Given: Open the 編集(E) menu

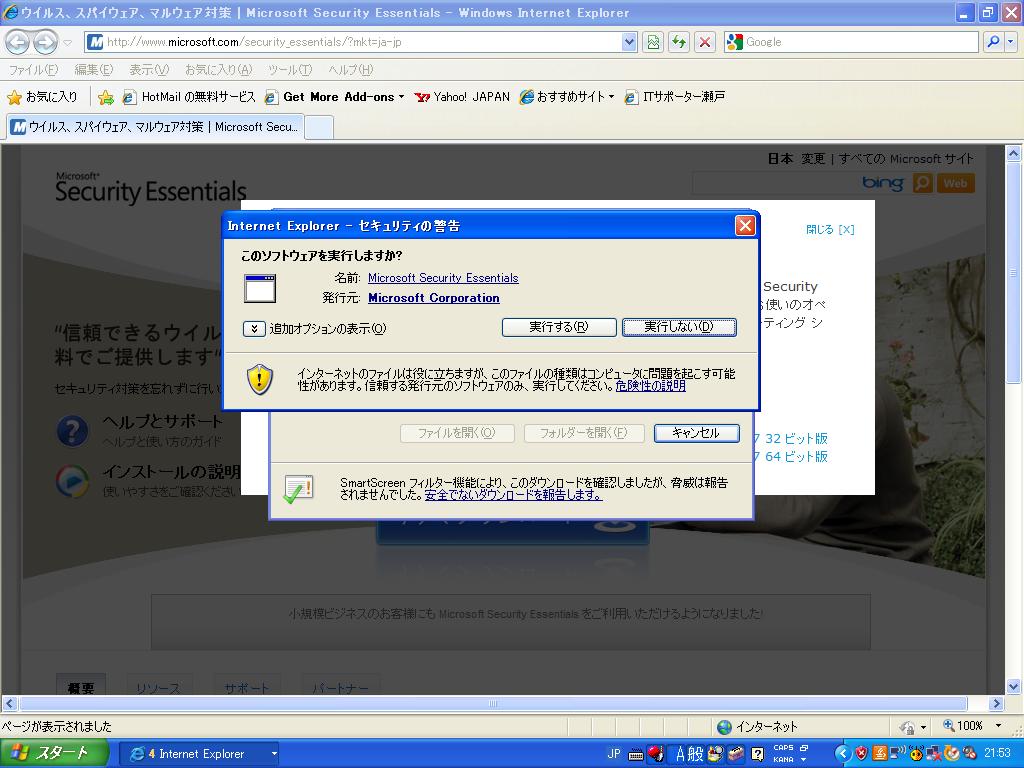Looking at the screenshot, I should click(x=93, y=69).
